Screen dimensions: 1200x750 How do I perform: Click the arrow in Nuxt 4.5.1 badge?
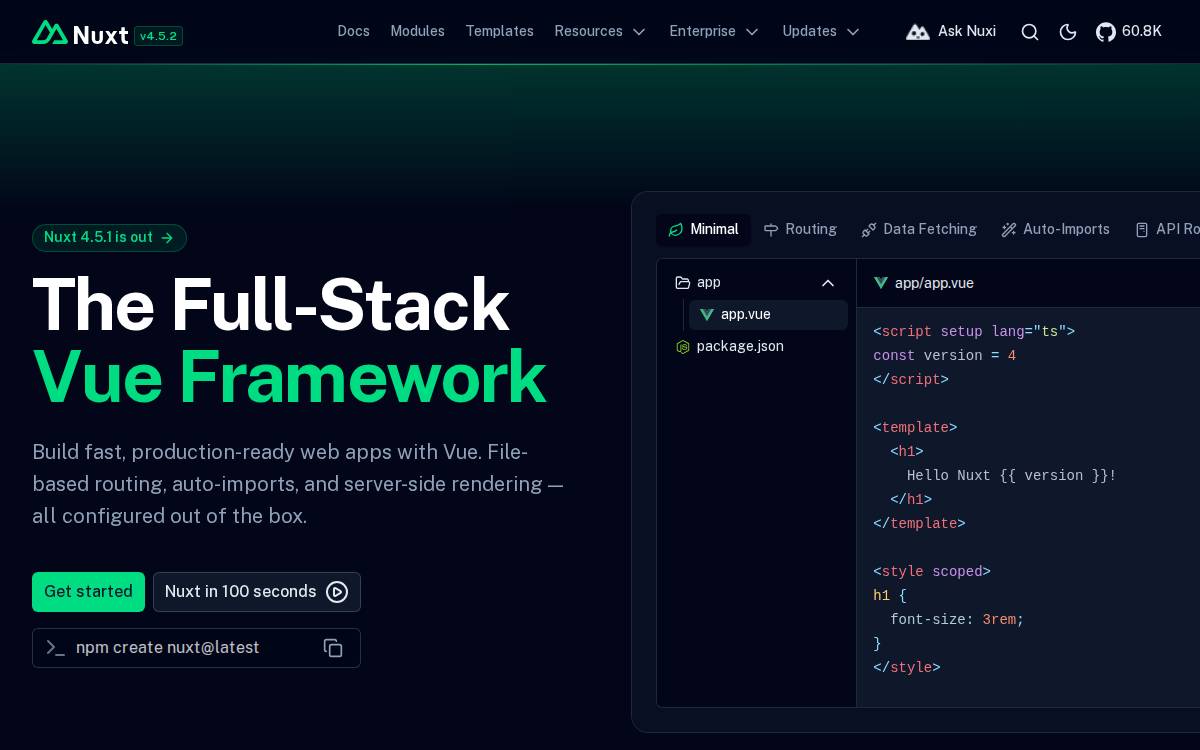(167, 238)
